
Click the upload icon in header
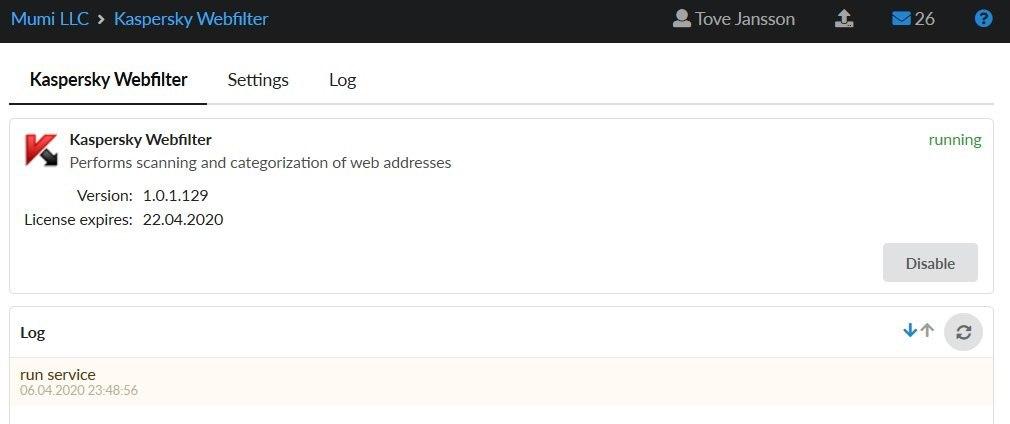coord(844,19)
